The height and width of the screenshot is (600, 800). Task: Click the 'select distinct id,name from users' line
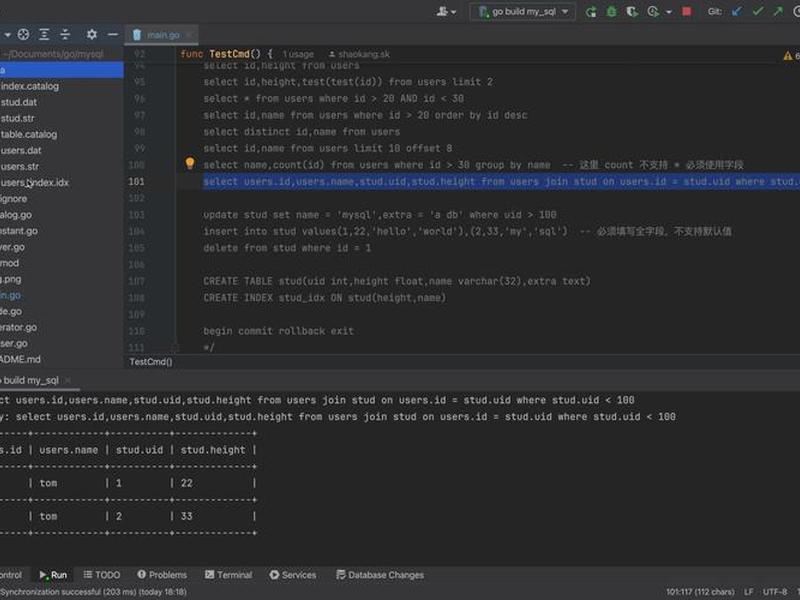click(302, 132)
